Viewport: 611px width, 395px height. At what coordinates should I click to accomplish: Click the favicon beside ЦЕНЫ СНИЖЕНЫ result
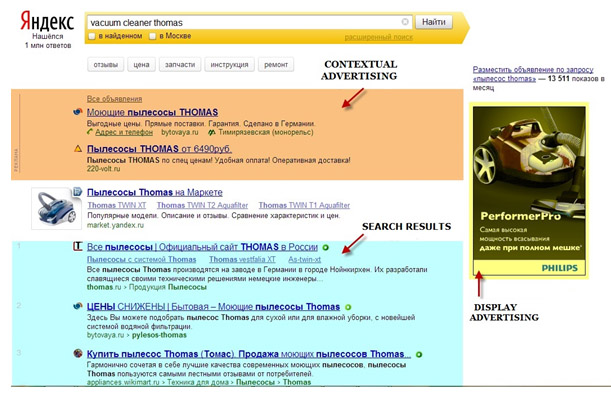pos(78,306)
